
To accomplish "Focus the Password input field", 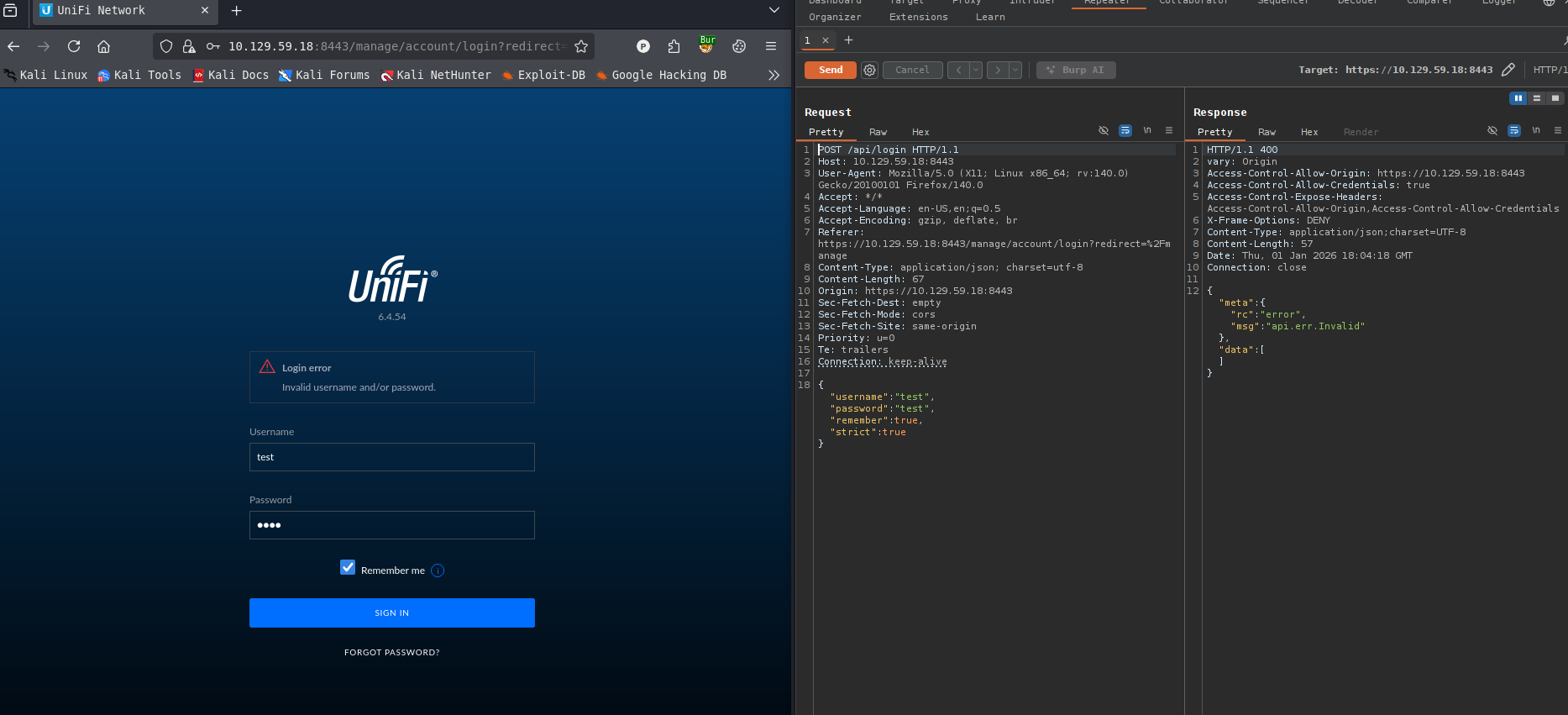I will tap(392, 525).
